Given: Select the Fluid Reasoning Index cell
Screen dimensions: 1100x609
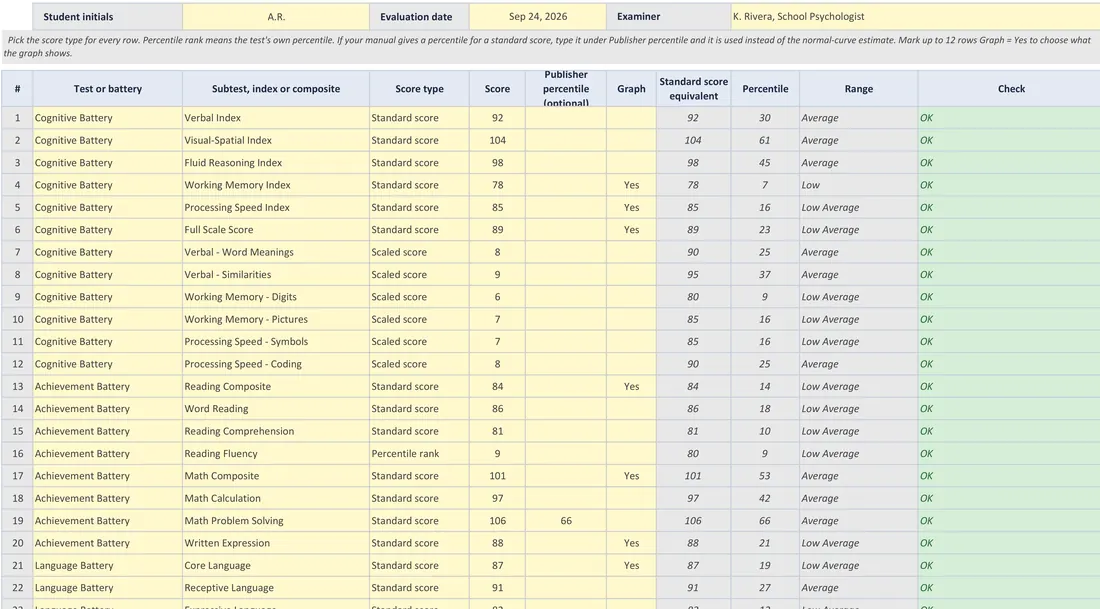Looking at the screenshot, I should (x=276, y=163).
